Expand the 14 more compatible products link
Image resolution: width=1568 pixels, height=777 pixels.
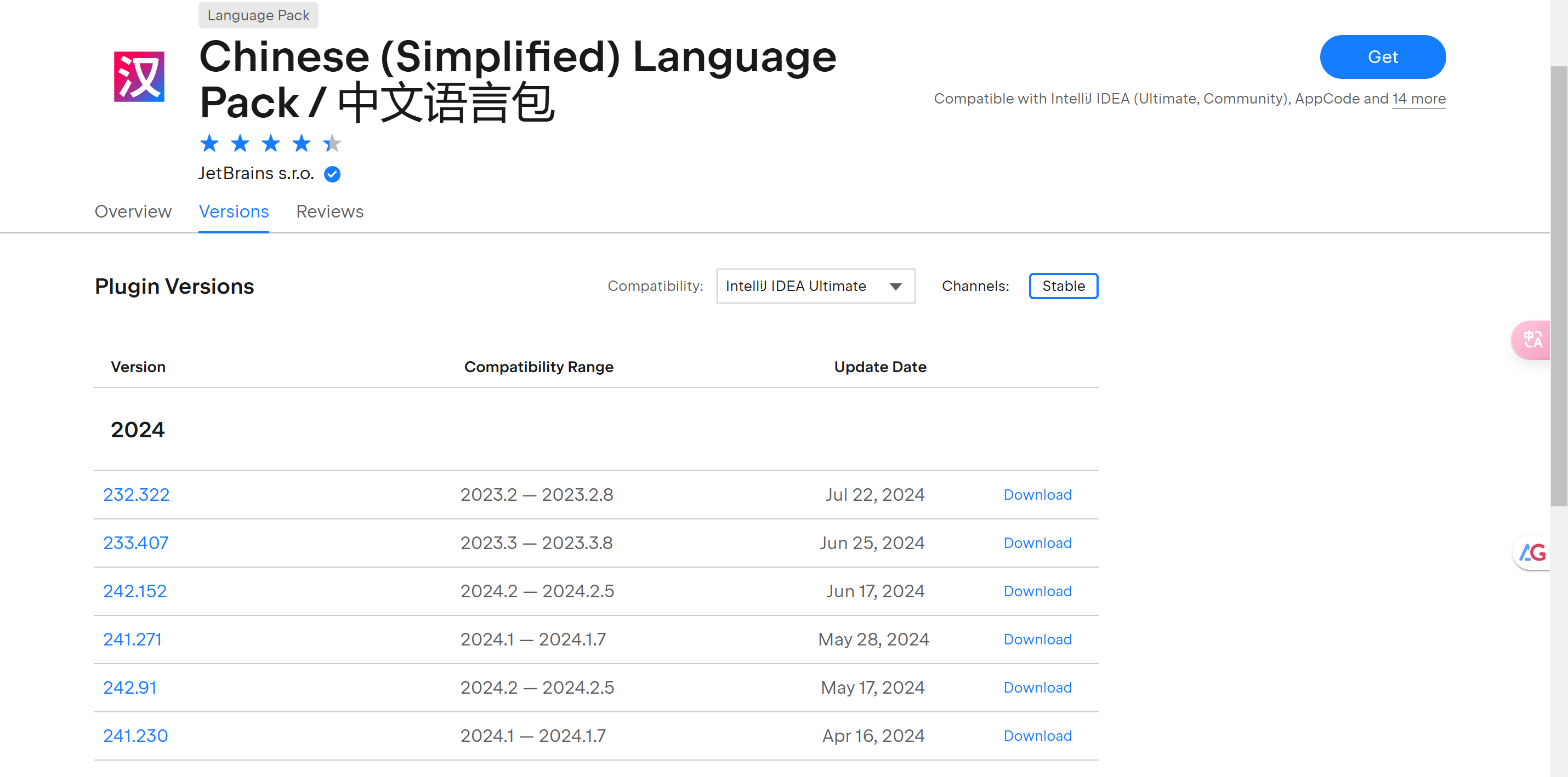coord(1418,99)
